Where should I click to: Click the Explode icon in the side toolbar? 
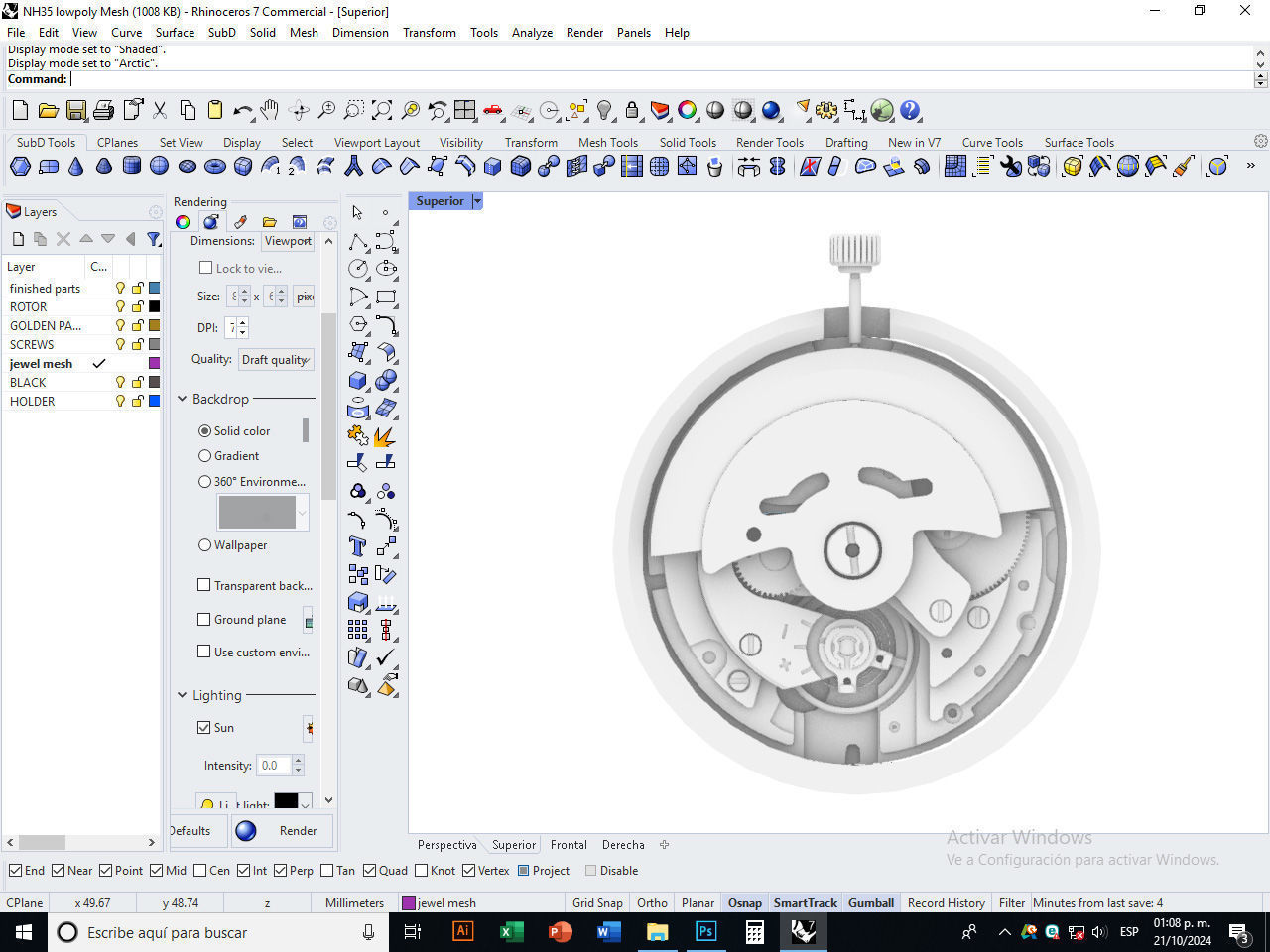386,435
